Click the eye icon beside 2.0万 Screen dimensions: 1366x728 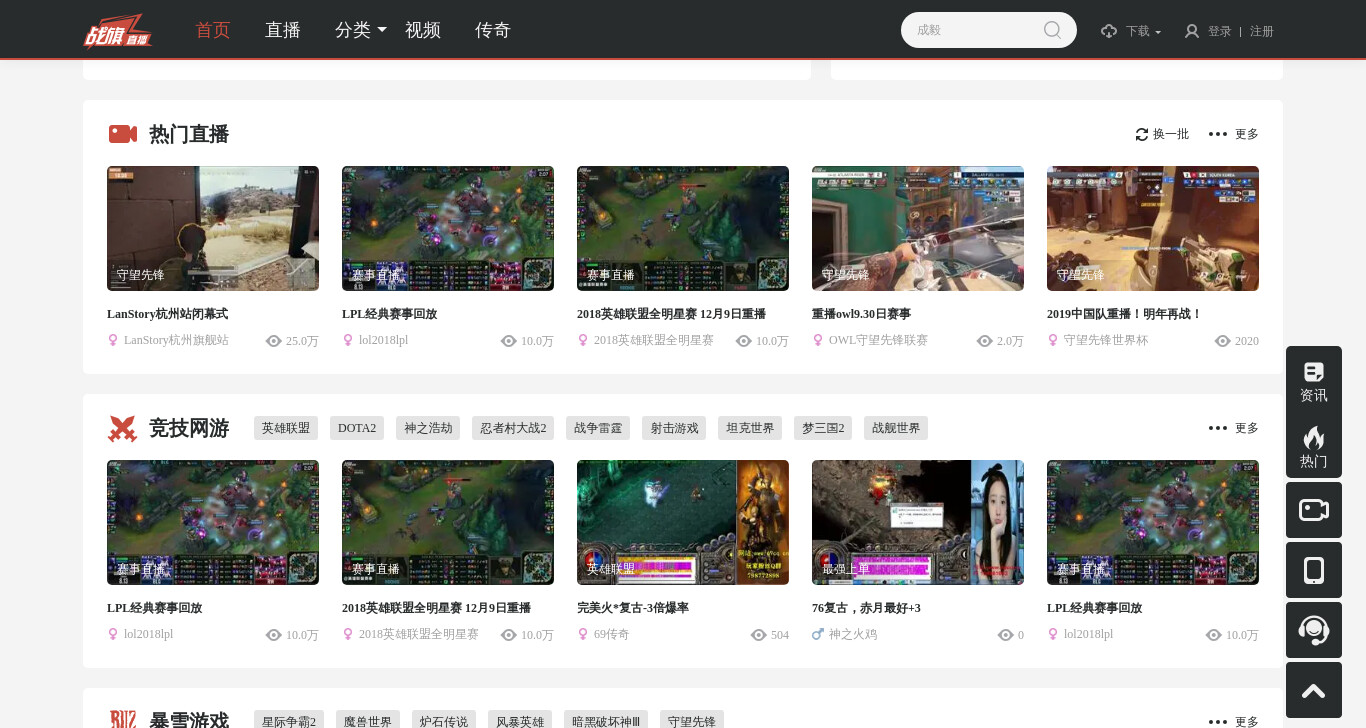pos(985,341)
